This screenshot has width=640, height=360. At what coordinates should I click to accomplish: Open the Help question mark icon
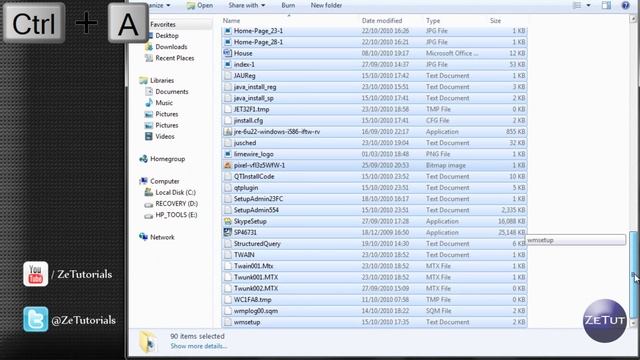point(625,5)
